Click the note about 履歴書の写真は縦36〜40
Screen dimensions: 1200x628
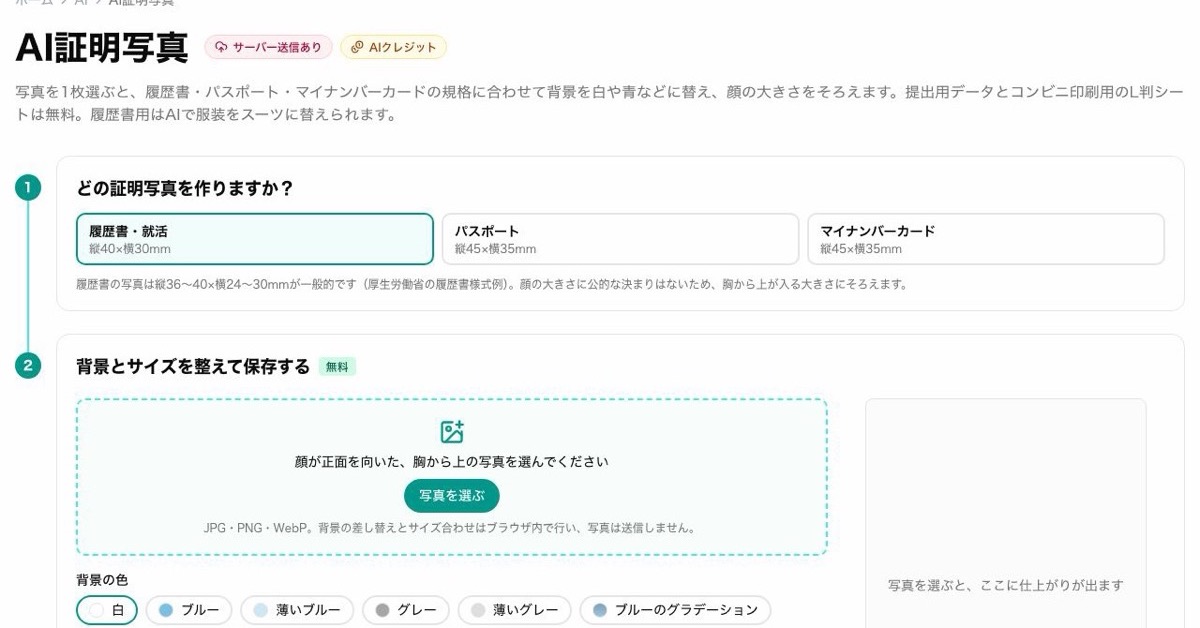[x=491, y=284]
